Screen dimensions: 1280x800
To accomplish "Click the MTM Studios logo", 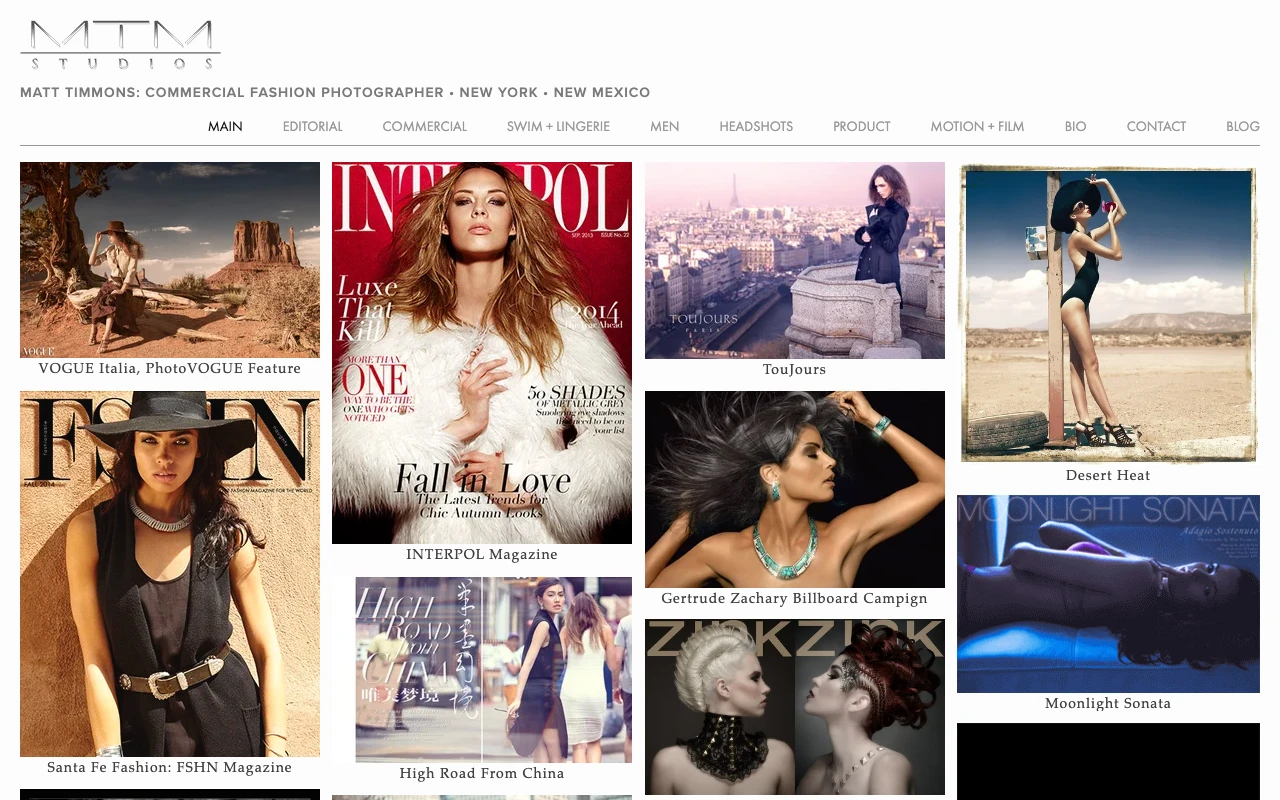I will pos(120,45).
